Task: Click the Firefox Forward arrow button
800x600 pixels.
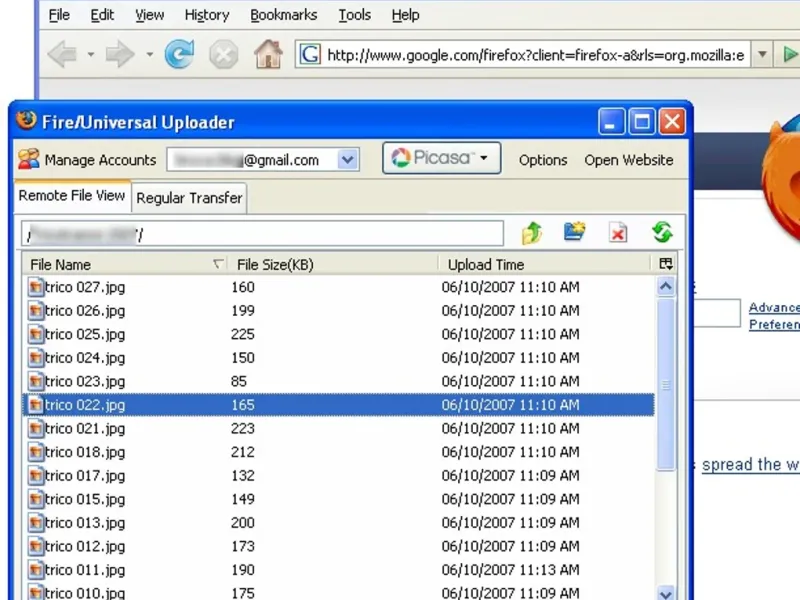Action: tap(119, 55)
